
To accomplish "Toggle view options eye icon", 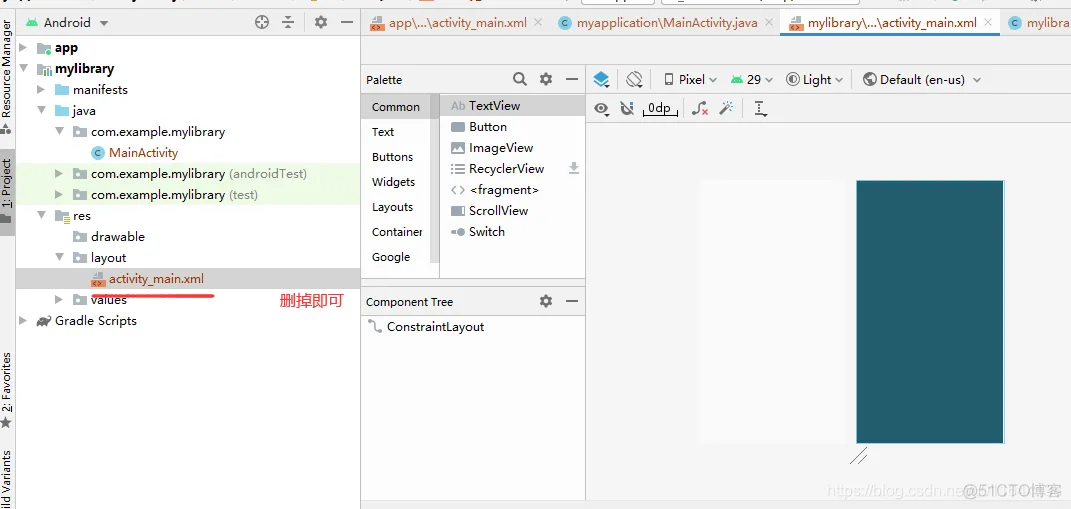I will [x=602, y=109].
